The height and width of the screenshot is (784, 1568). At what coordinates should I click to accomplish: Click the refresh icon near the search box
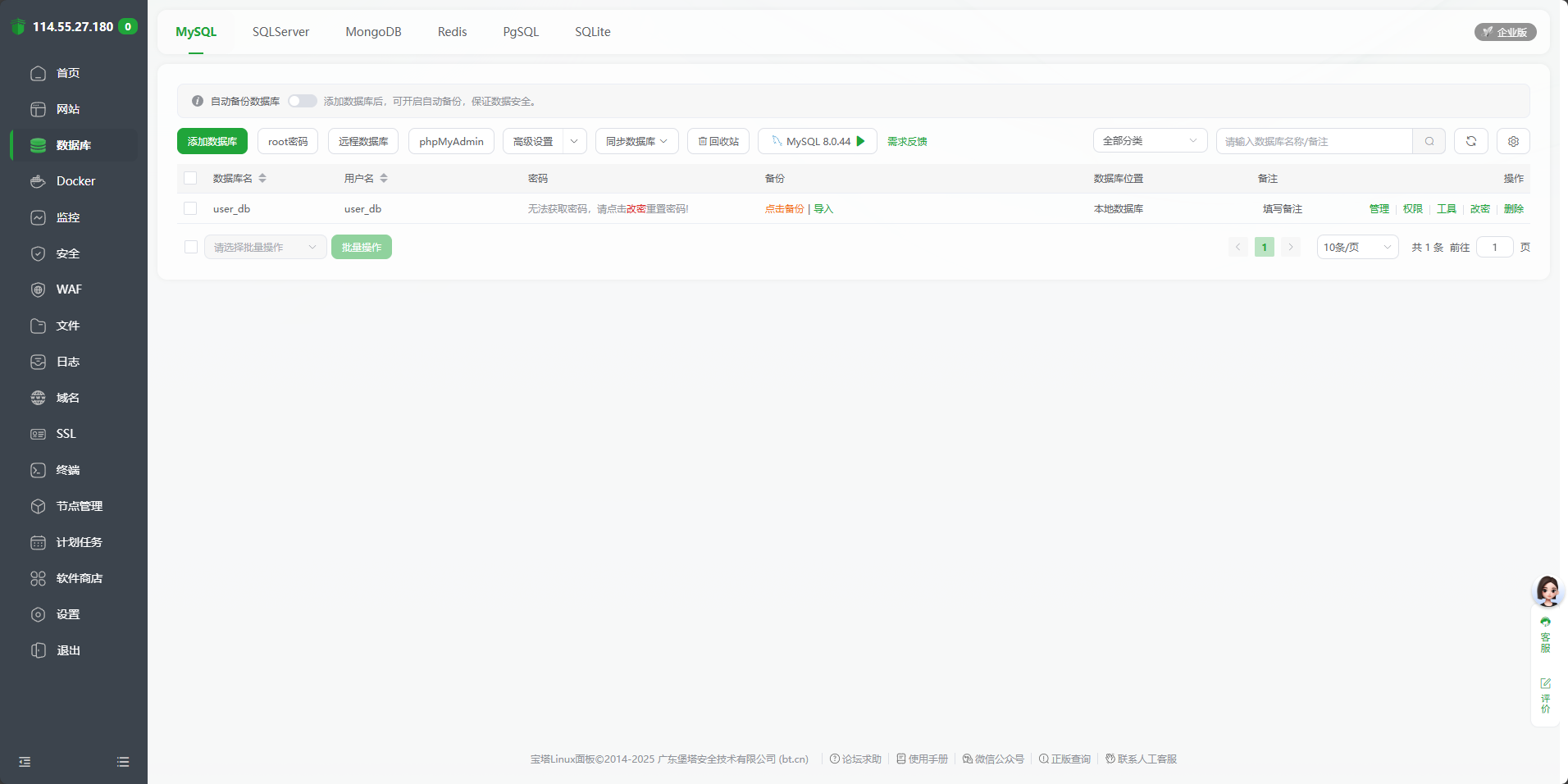coord(1471,140)
